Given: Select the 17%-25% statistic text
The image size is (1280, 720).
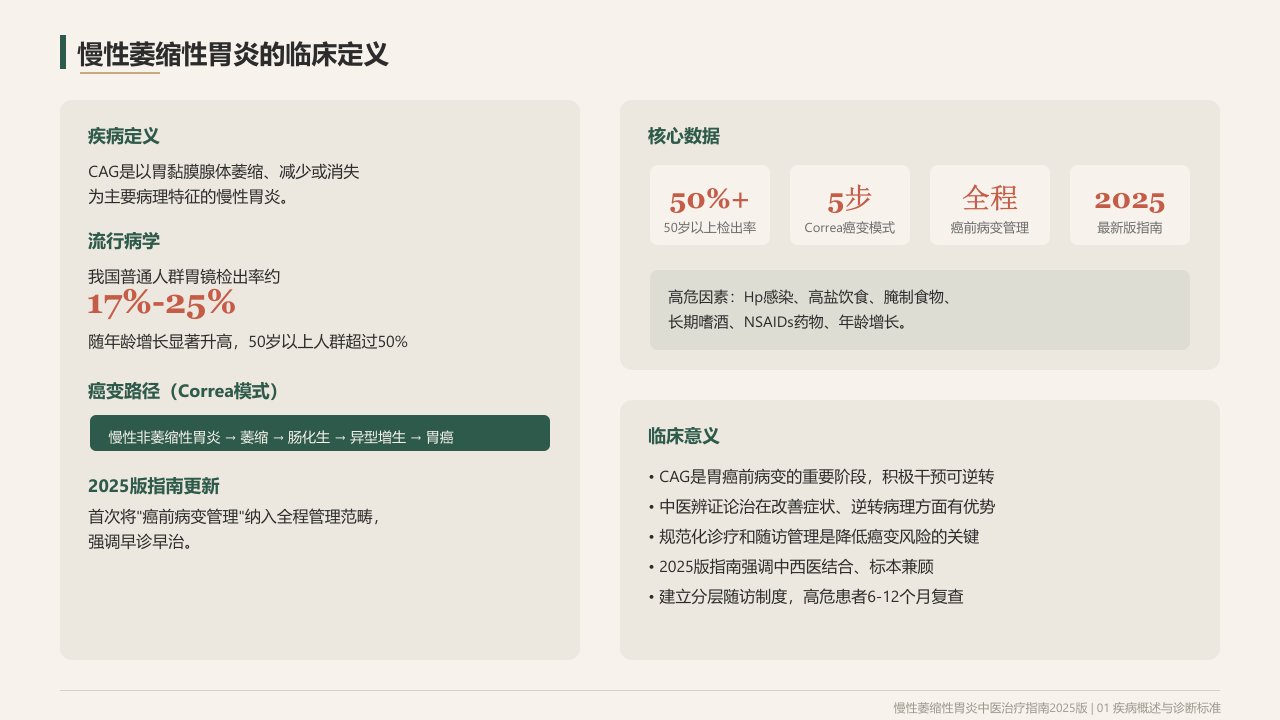Looking at the screenshot, I should [161, 303].
